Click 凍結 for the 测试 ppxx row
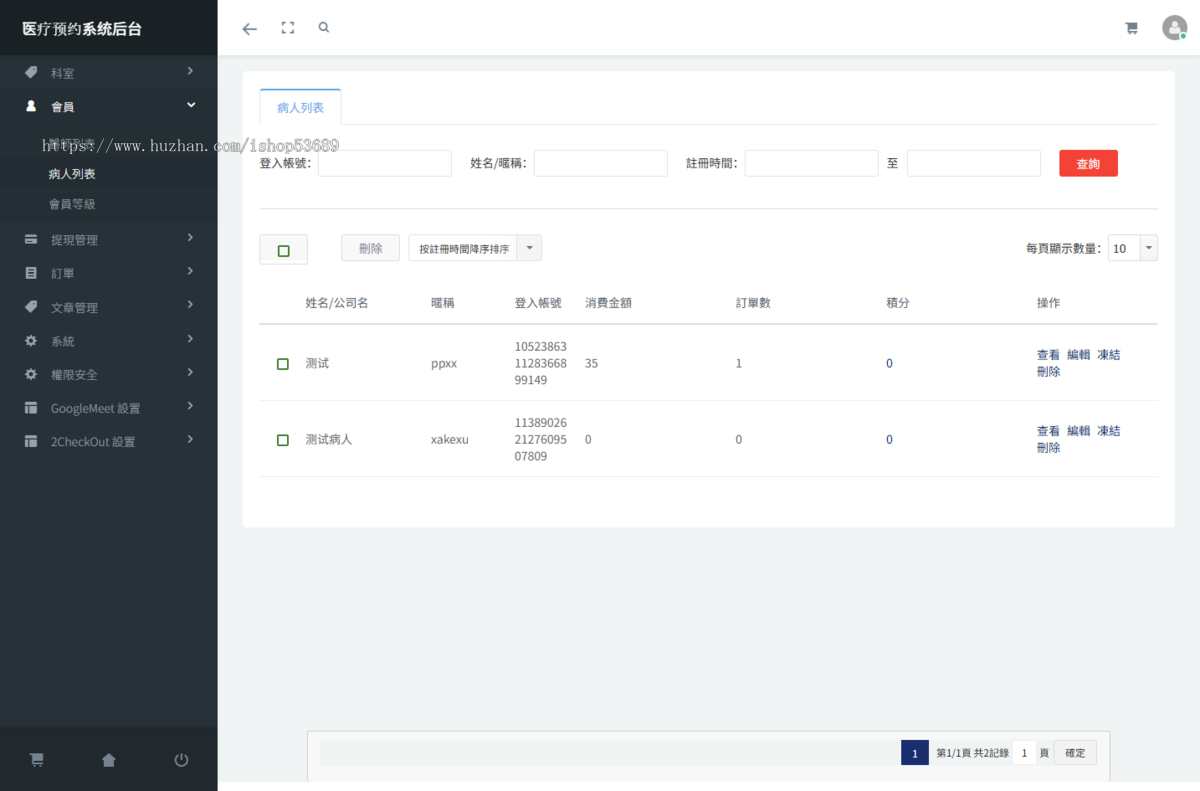The width and height of the screenshot is (1200, 791). click(x=1108, y=355)
